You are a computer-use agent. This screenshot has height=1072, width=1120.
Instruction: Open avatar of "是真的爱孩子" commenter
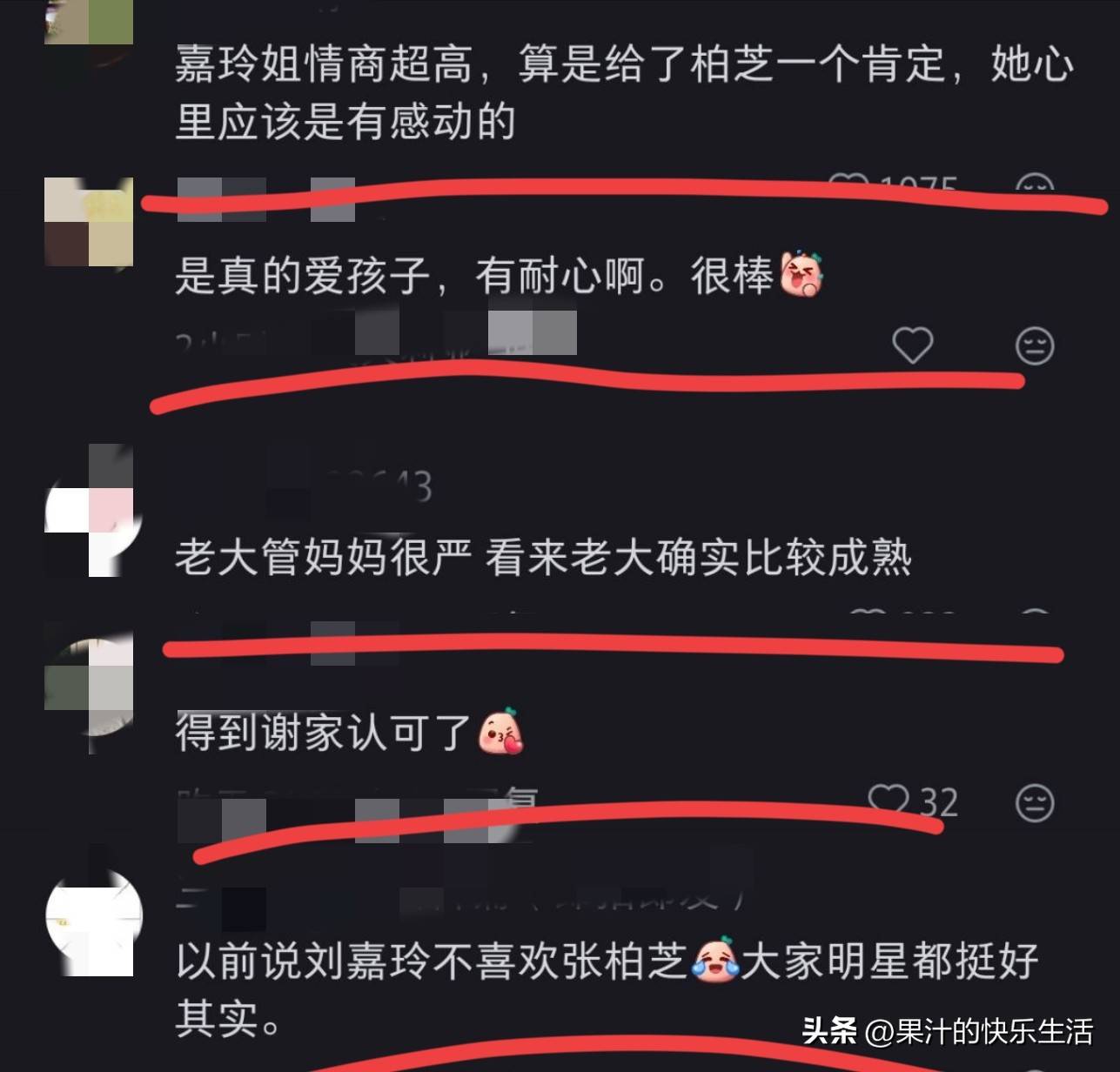point(89,222)
